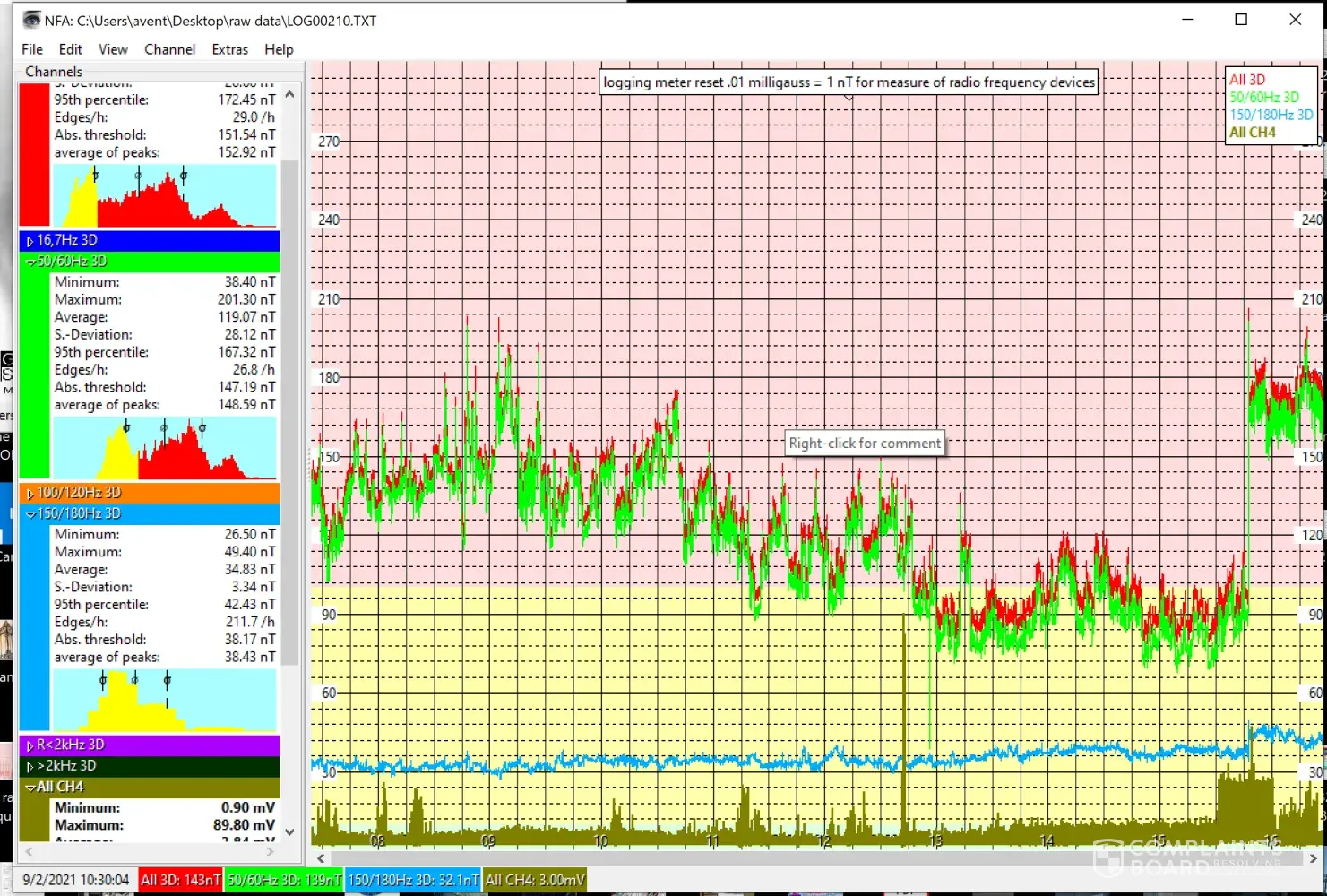1327x896 pixels.
Task: Click the chart's right scroll arrow
Action: [1313, 858]
